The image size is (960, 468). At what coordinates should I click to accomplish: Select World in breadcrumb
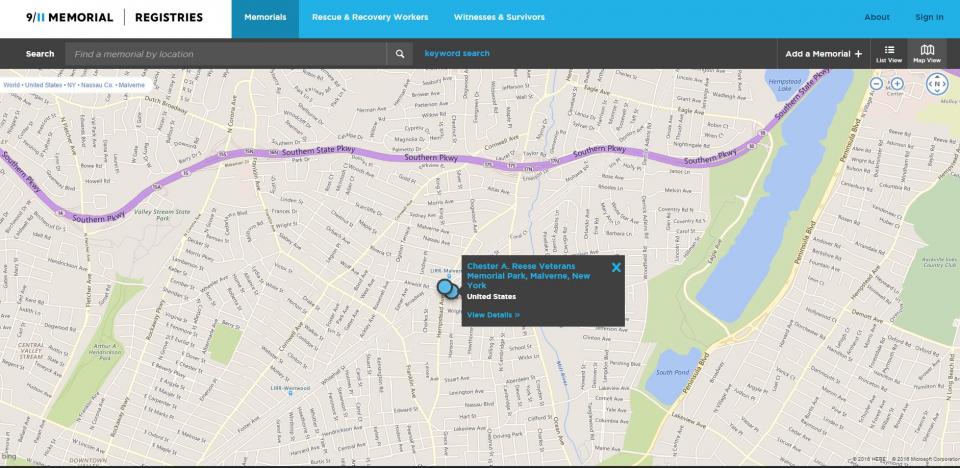click(x=11, y=85)
